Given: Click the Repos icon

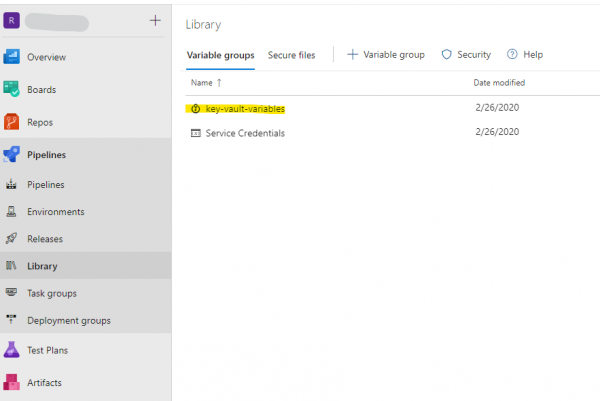Looking at the screenshot, I should 12,122.
